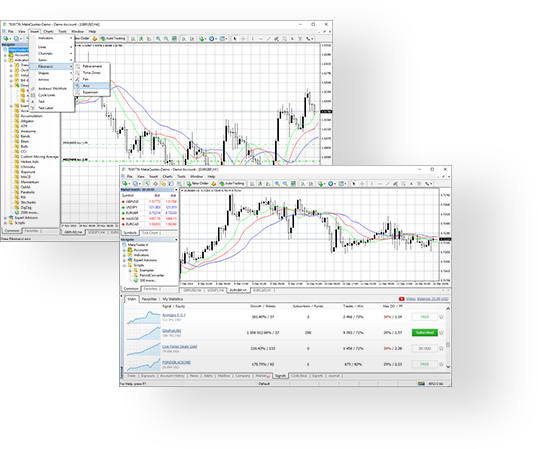
Task: Click the green Subscribed button
Action: (424, 332)
